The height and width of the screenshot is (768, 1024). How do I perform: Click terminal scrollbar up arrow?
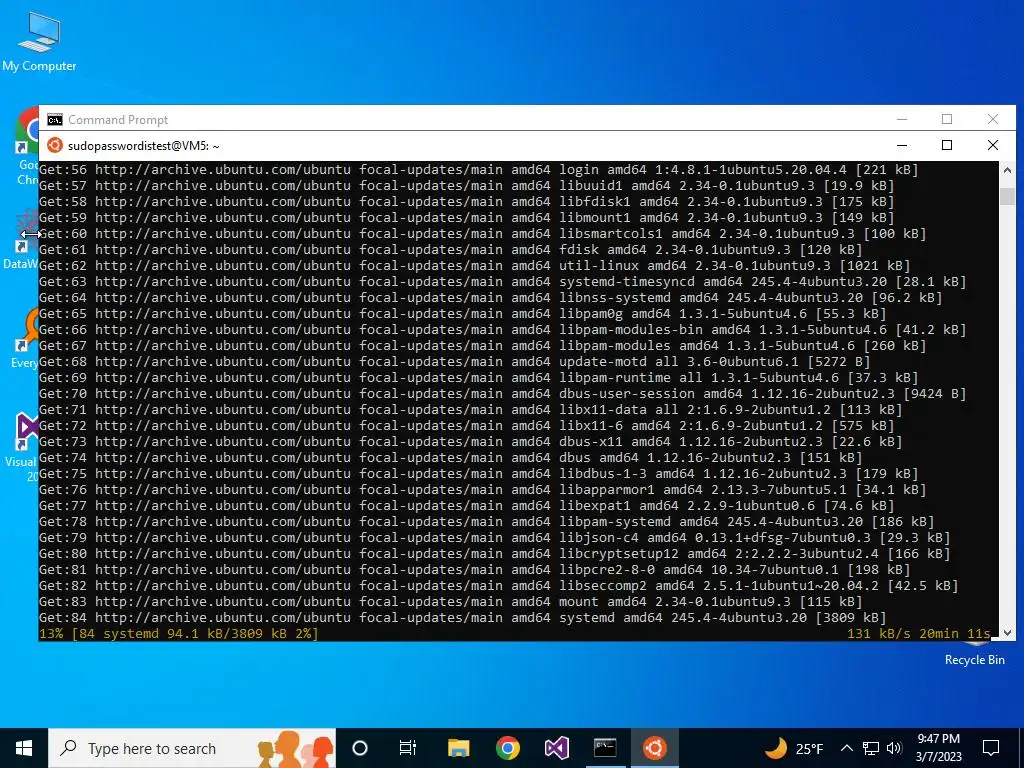click(1007, 168)
